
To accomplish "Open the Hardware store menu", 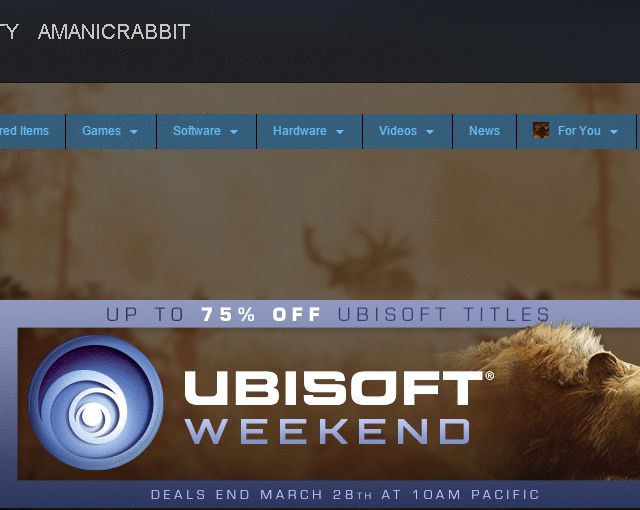I will (309, 131).
